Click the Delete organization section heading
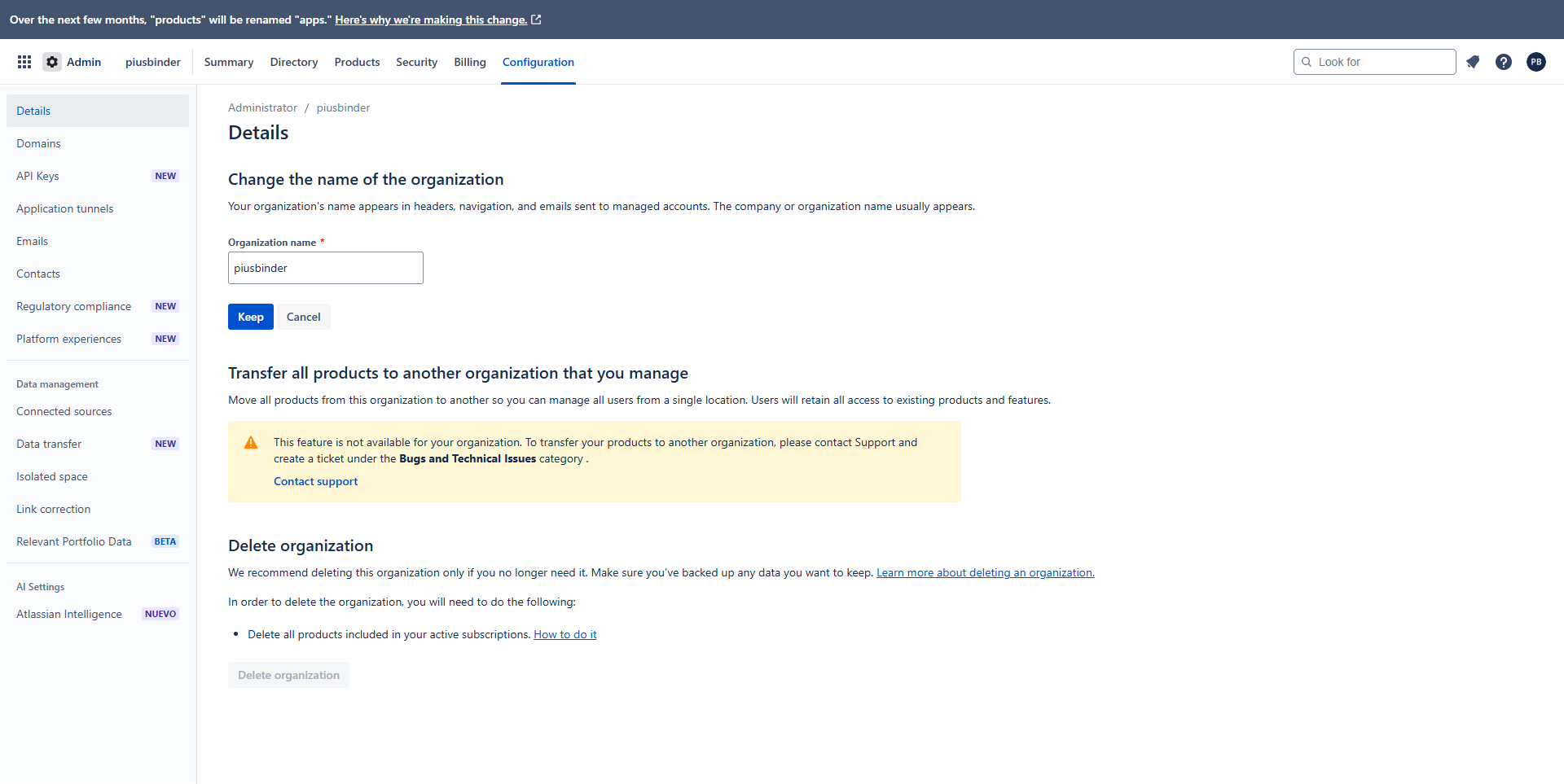 (301, 545)
